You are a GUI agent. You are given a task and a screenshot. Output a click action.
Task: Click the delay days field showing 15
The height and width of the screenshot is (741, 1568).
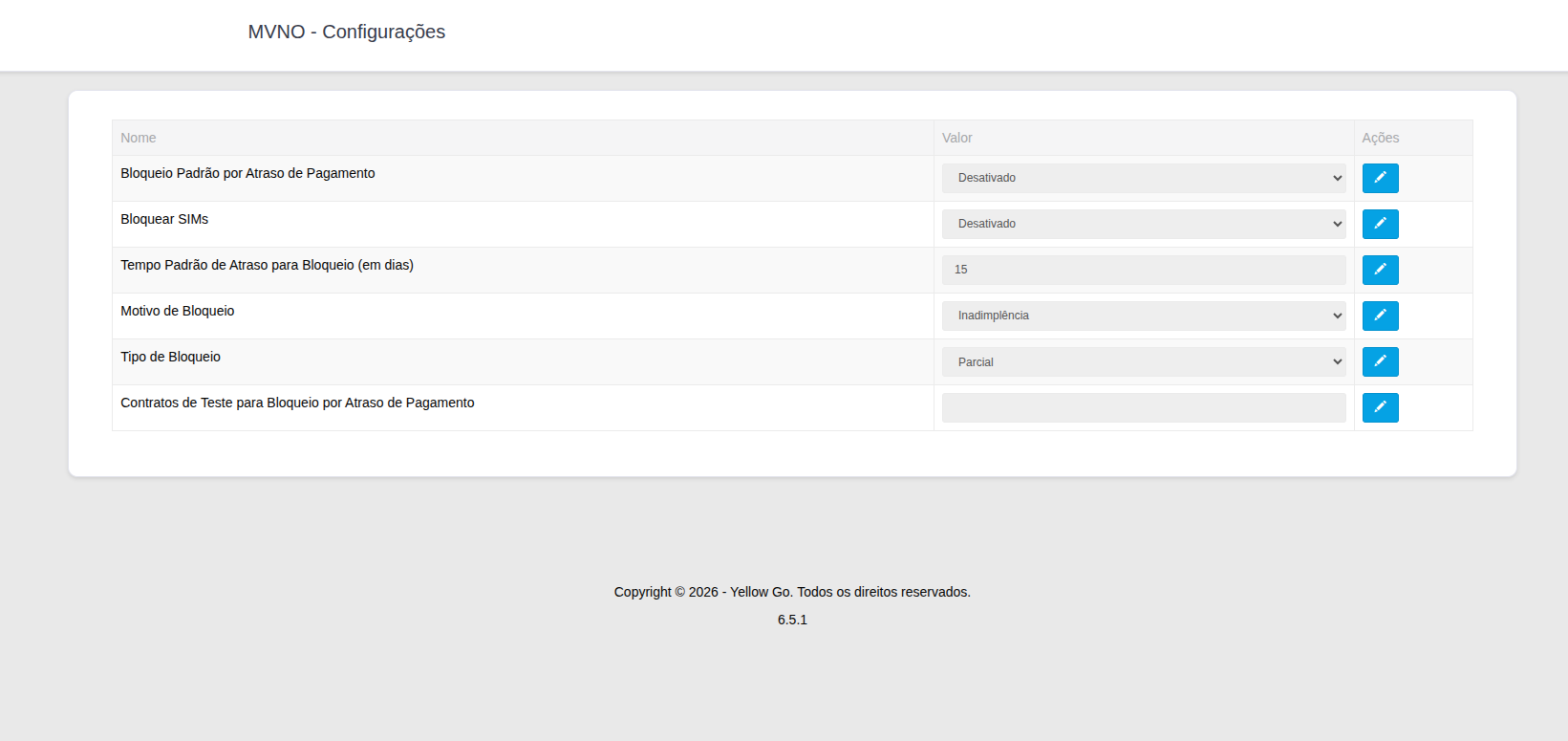click(1143, 270)
